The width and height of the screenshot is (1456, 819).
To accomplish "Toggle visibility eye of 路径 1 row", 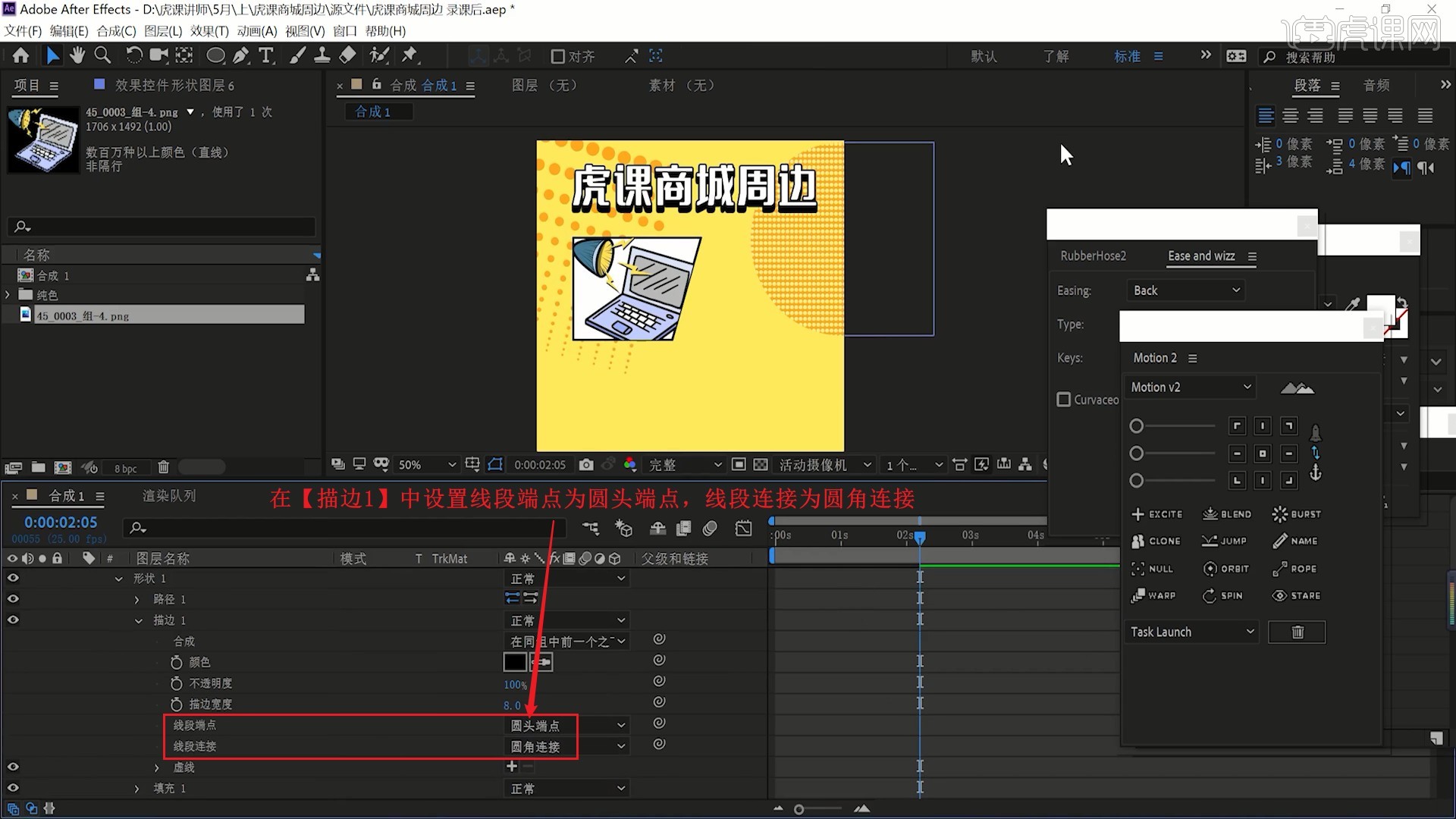I will click(x=13, y=599).
